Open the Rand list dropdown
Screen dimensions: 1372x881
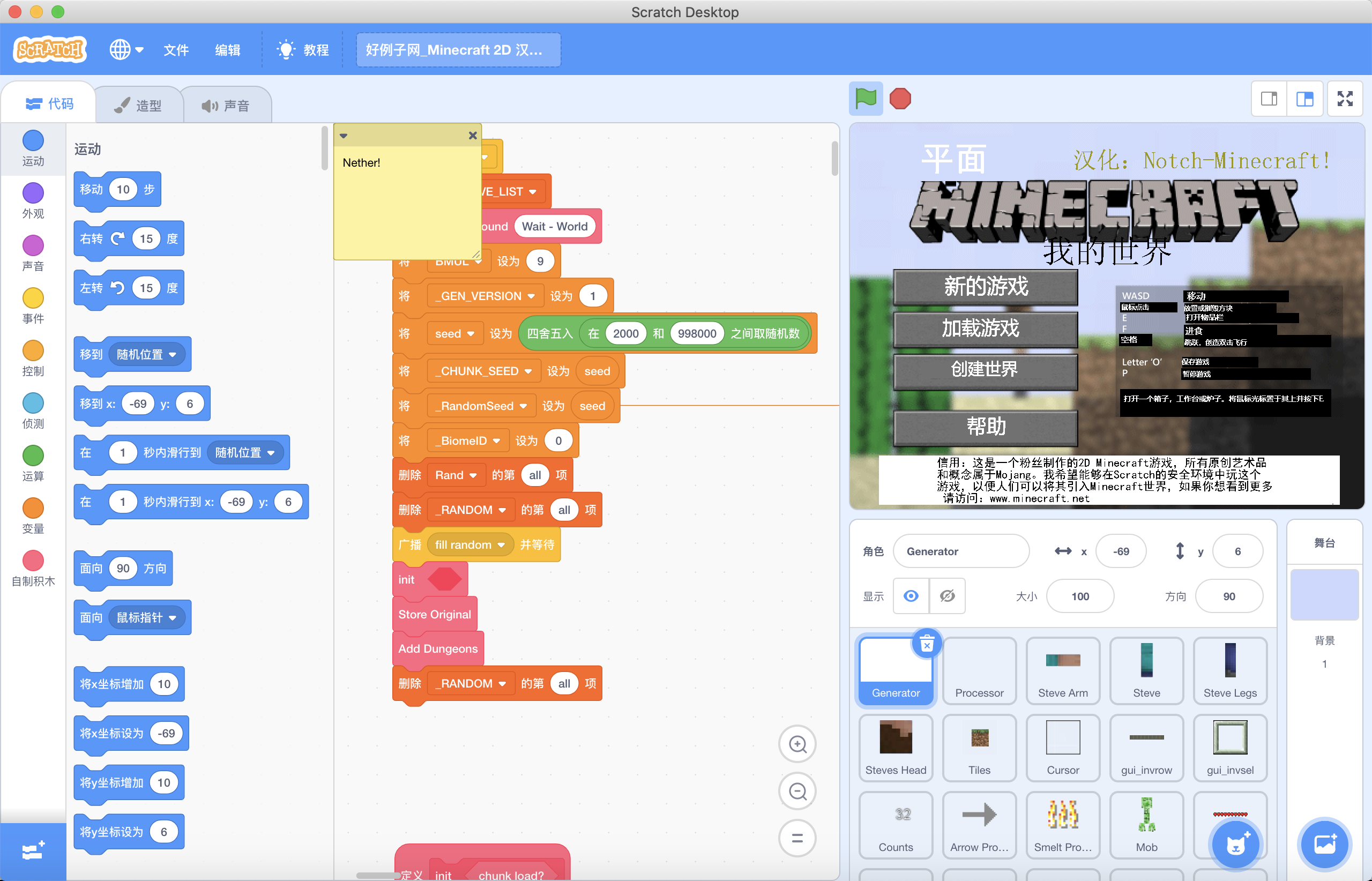click(456, 475)
